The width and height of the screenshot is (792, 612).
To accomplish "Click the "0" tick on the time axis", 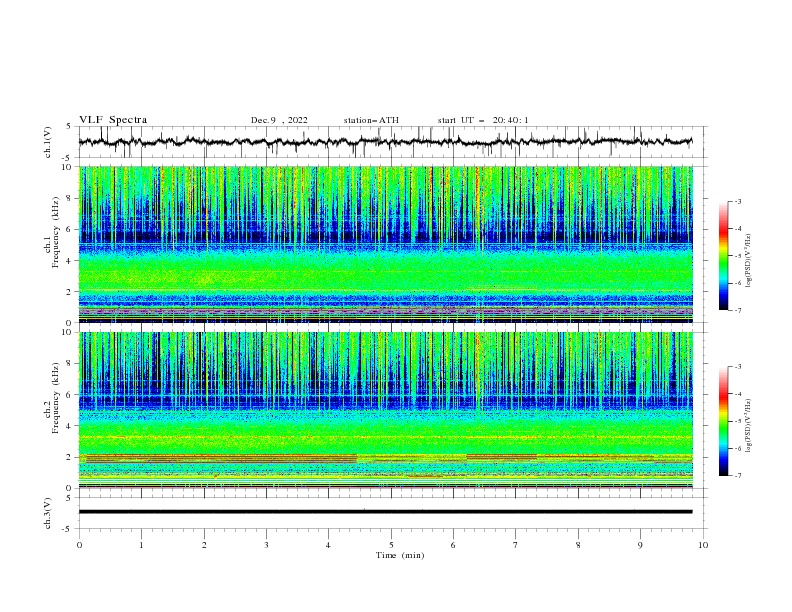I will coord(79,545).
